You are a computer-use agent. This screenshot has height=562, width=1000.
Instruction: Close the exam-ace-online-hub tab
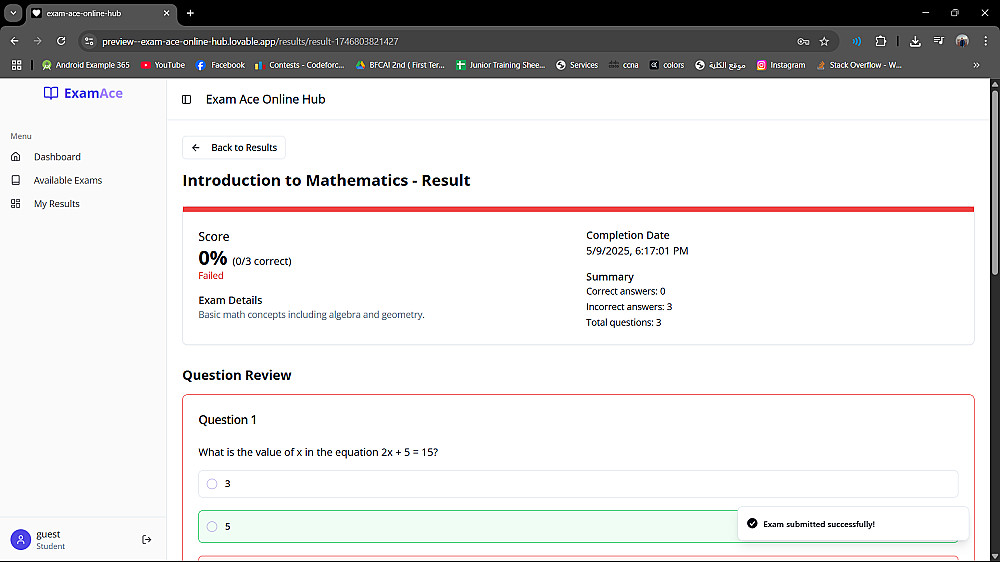pos(166,13)
